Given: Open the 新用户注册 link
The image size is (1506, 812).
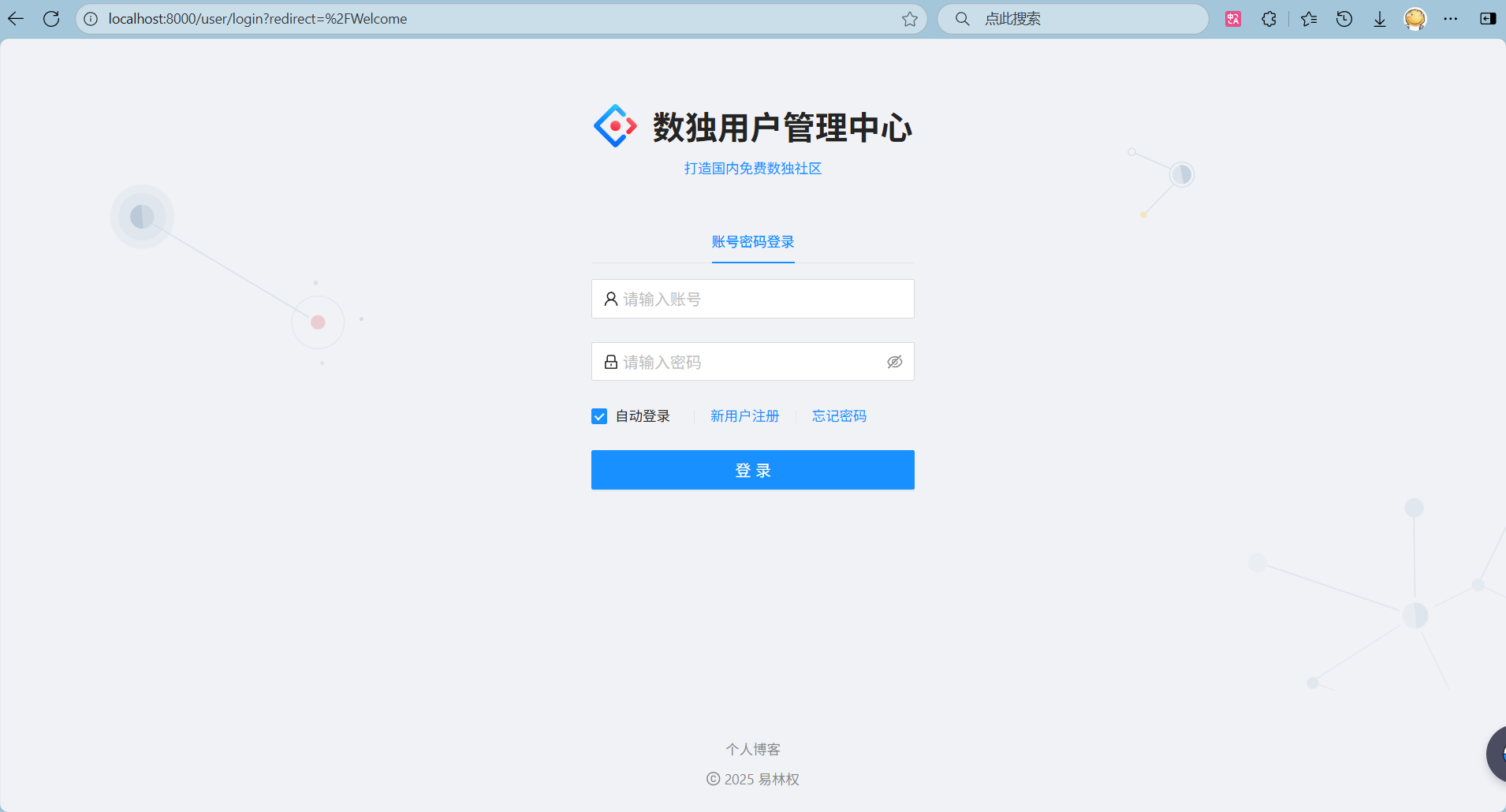Looking at the screenshot, I should click(744, 416).
